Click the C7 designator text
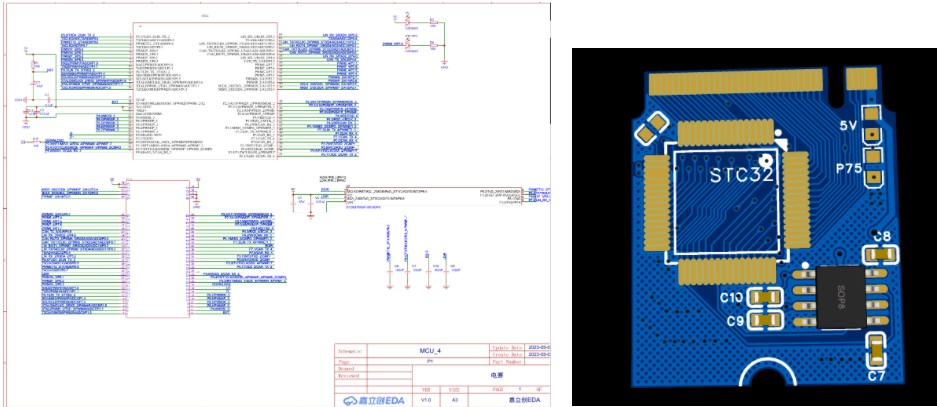The image size is (937, 407). pyautogui.click(x=877, y=377)
